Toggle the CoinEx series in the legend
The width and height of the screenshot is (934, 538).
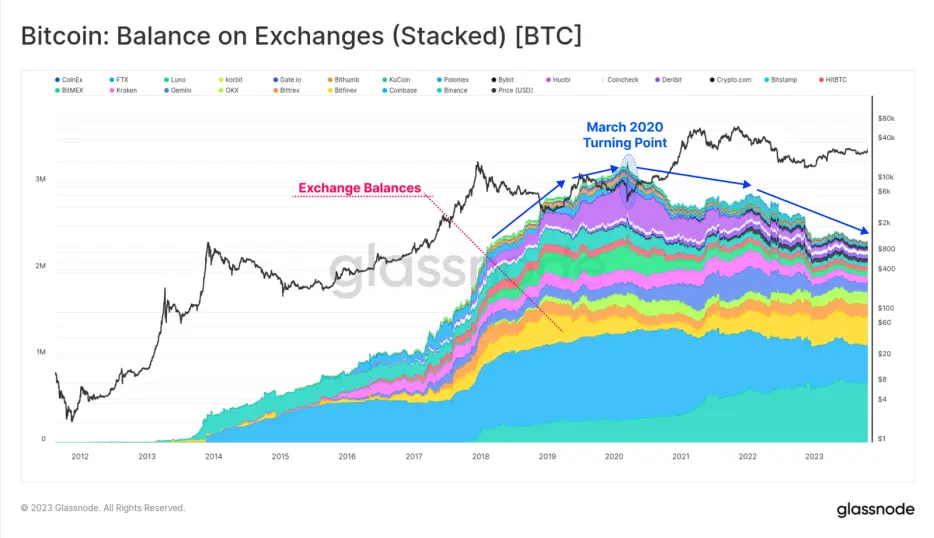click(x=69, y=80)
